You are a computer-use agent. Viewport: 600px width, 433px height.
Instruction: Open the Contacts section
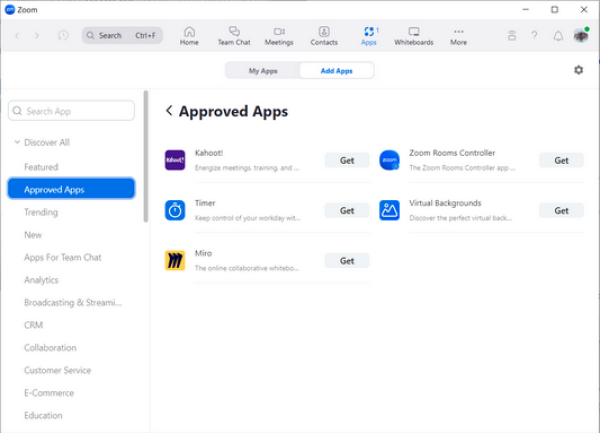[x=324, y=32]
